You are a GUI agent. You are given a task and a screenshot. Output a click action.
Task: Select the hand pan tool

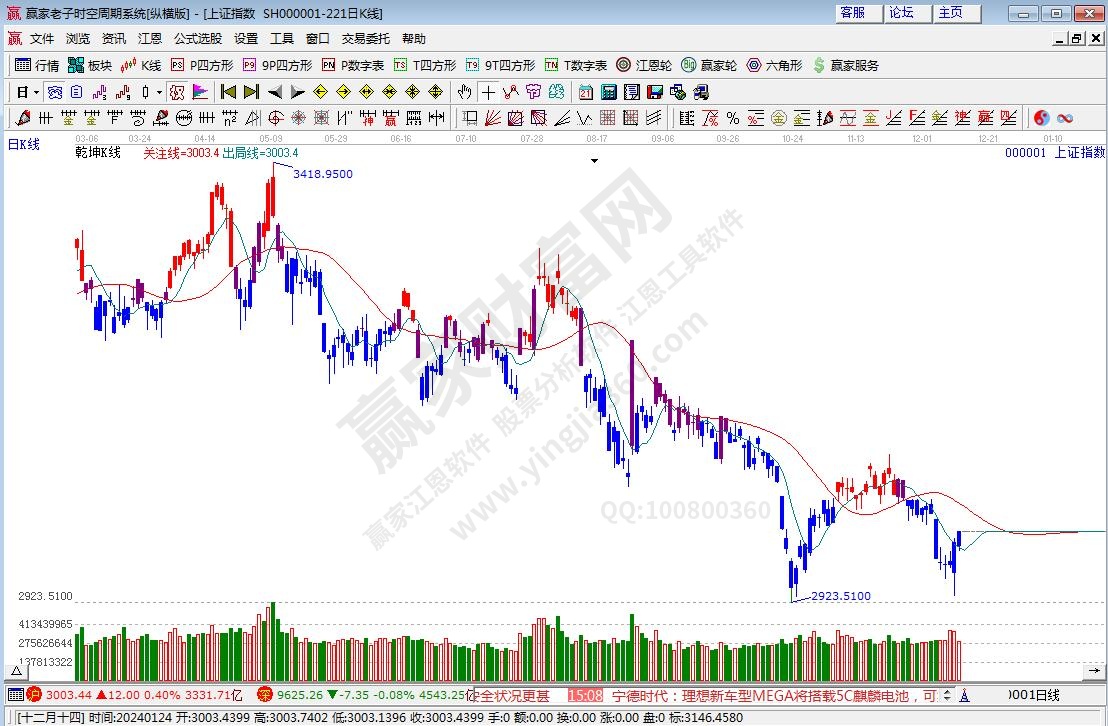(464, 92)
